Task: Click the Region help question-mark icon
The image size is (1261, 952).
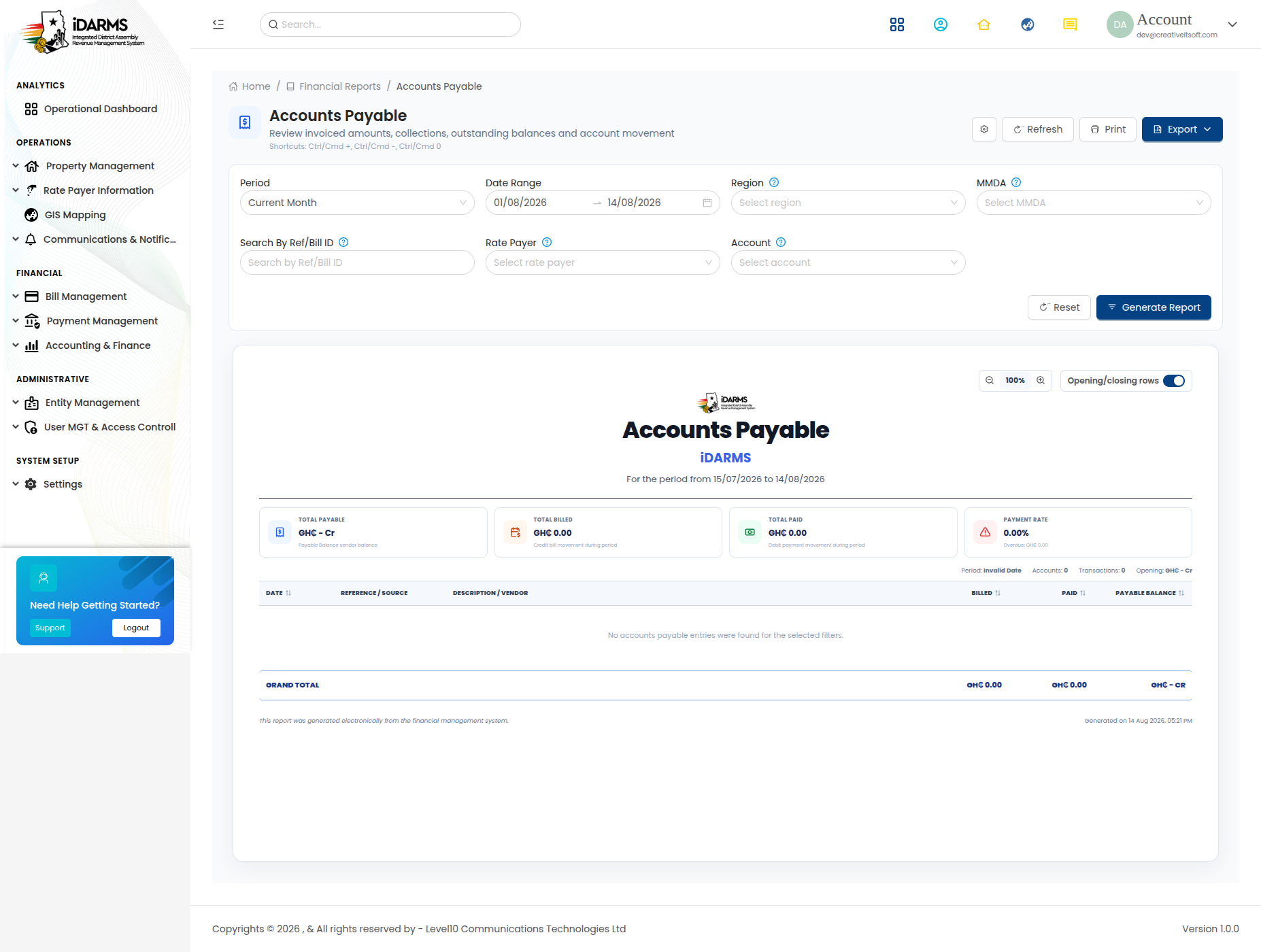Action: [774, 182]
